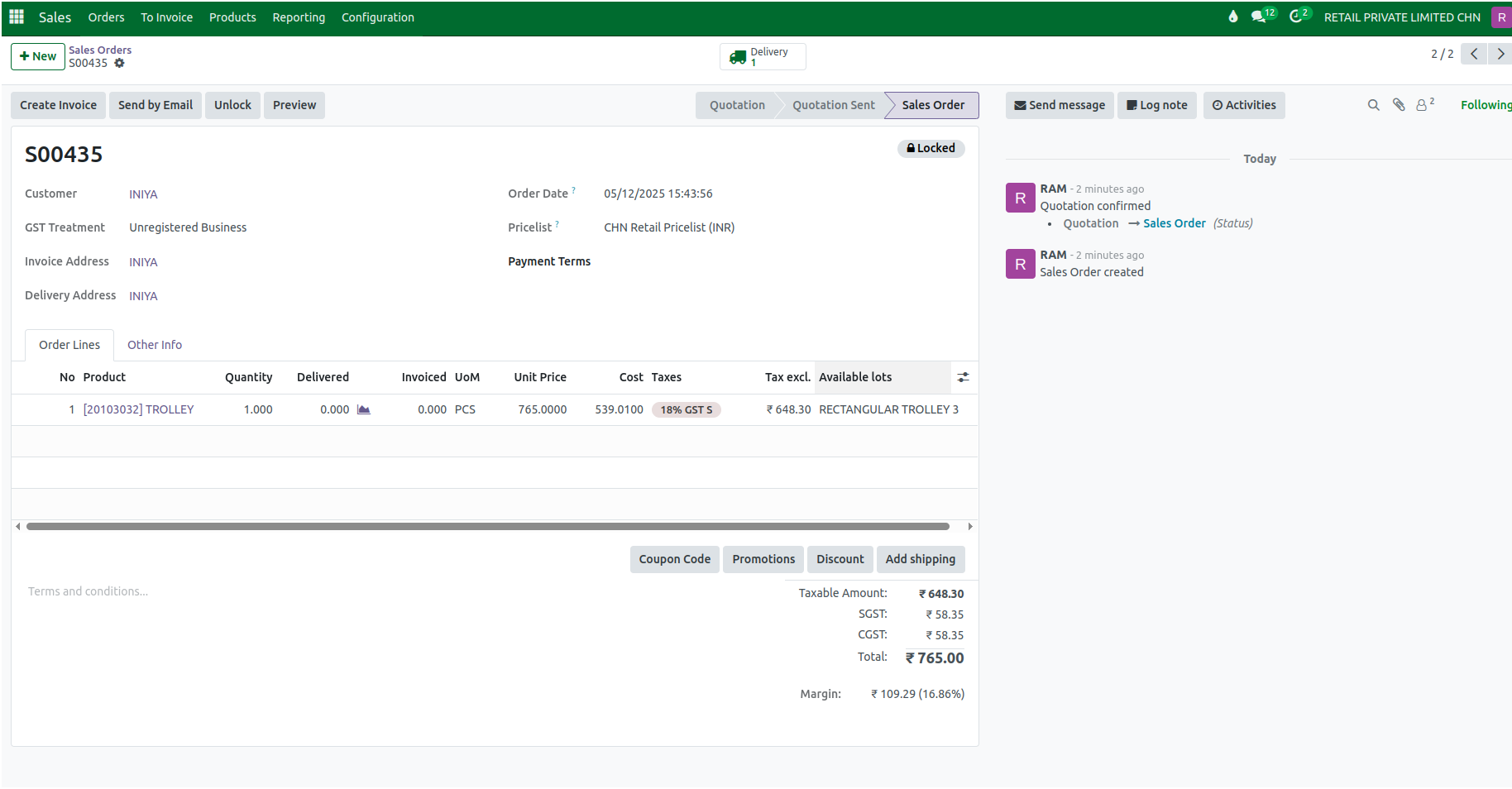Switch to the Other Info tab
Image resolution: width=1512 pixels, height=789 pixels.
(155, 345)
